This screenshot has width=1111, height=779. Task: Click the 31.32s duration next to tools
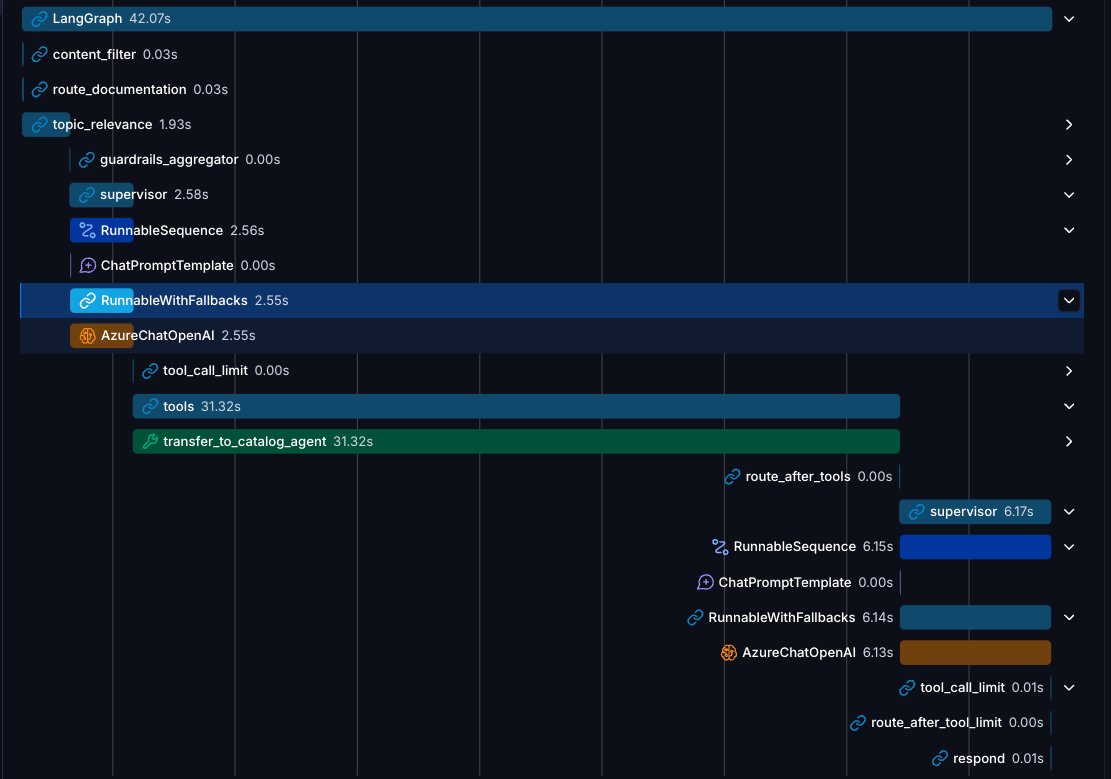pyautogui.click(x=220, y=406)
